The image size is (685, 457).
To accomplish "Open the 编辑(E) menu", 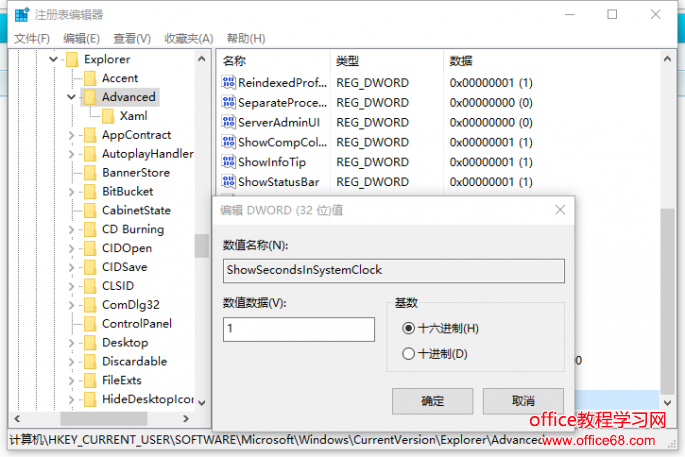I will [x=81, y=38].
